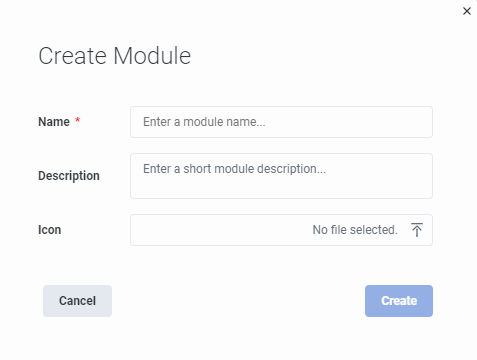Click the 'Create Module' heading text

[115, 56]
